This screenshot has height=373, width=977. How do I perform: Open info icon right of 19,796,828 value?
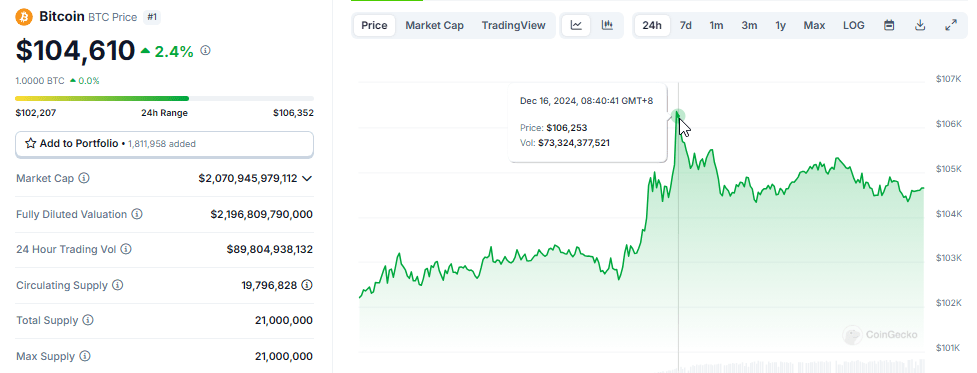307,285
